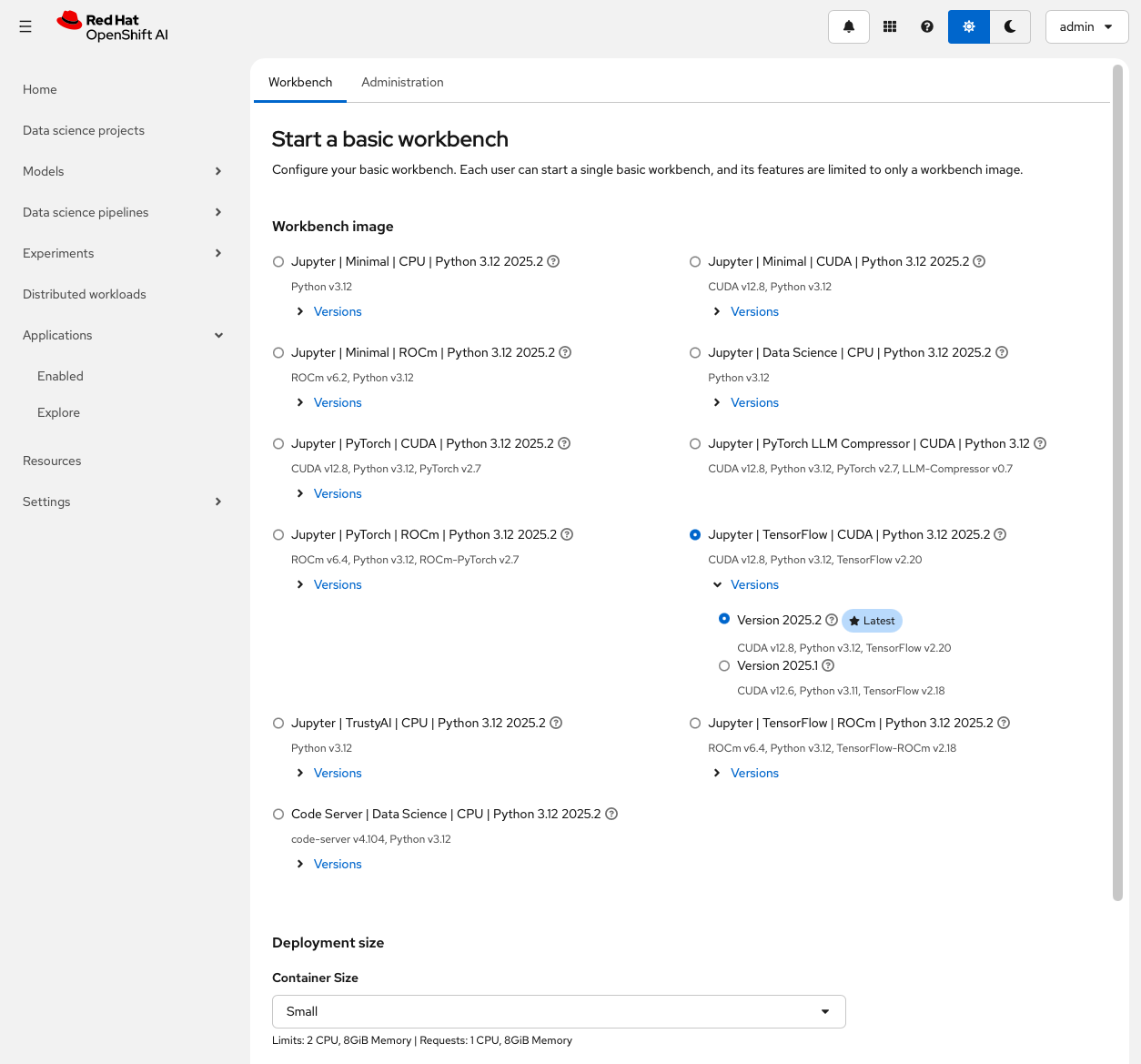Screen dimensions: 1141x1064
Task: Select Jupyter Minimal CPU image radio
Action: click(278, 261)
